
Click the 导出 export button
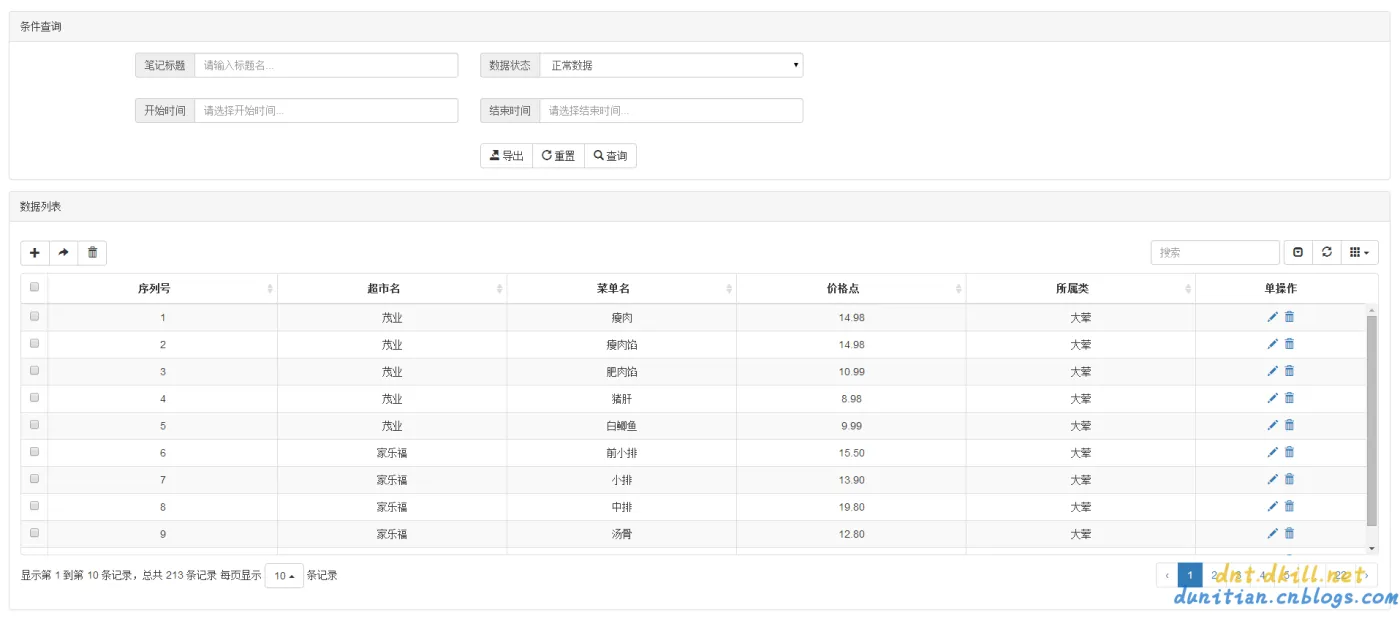pos(506,156)
